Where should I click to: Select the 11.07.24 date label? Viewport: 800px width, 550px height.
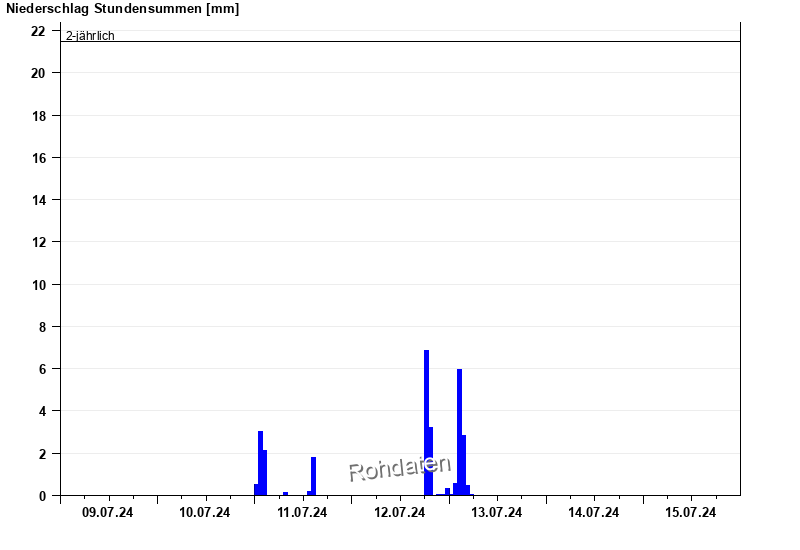pos(302,513)
